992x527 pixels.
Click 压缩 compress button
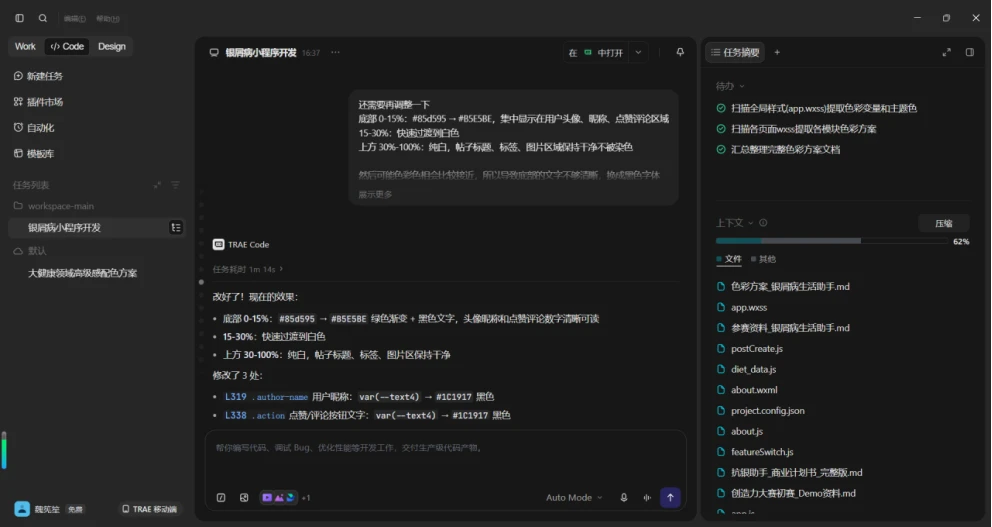pyautogui.click(x=944, y=223)
